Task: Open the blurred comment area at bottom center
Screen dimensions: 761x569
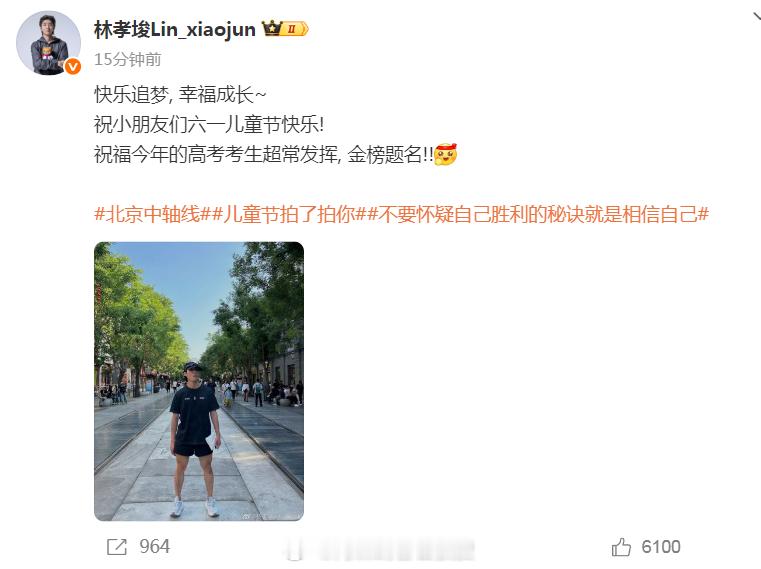Action: pos(379,550)
